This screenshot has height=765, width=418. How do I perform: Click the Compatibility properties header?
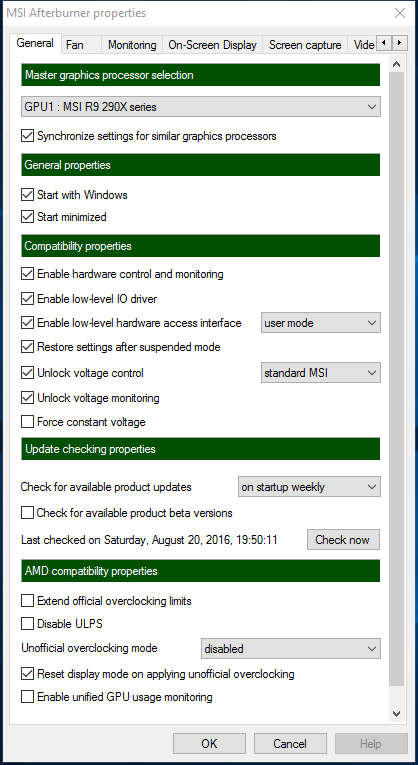[200, 246]
